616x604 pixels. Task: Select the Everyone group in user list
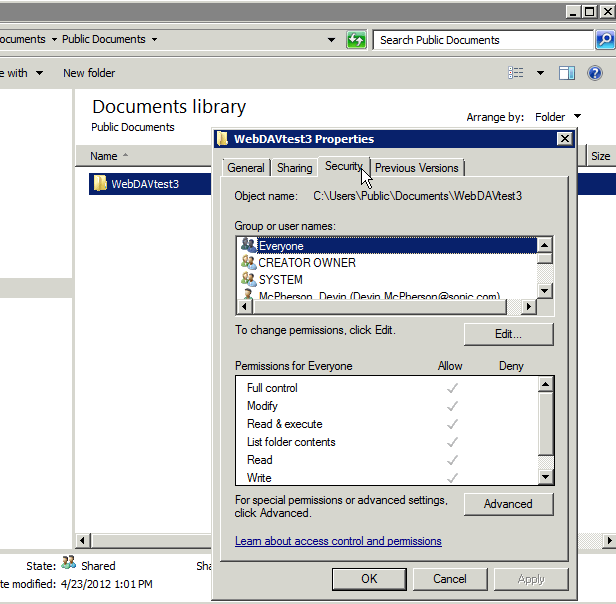[x=281, y=246]
